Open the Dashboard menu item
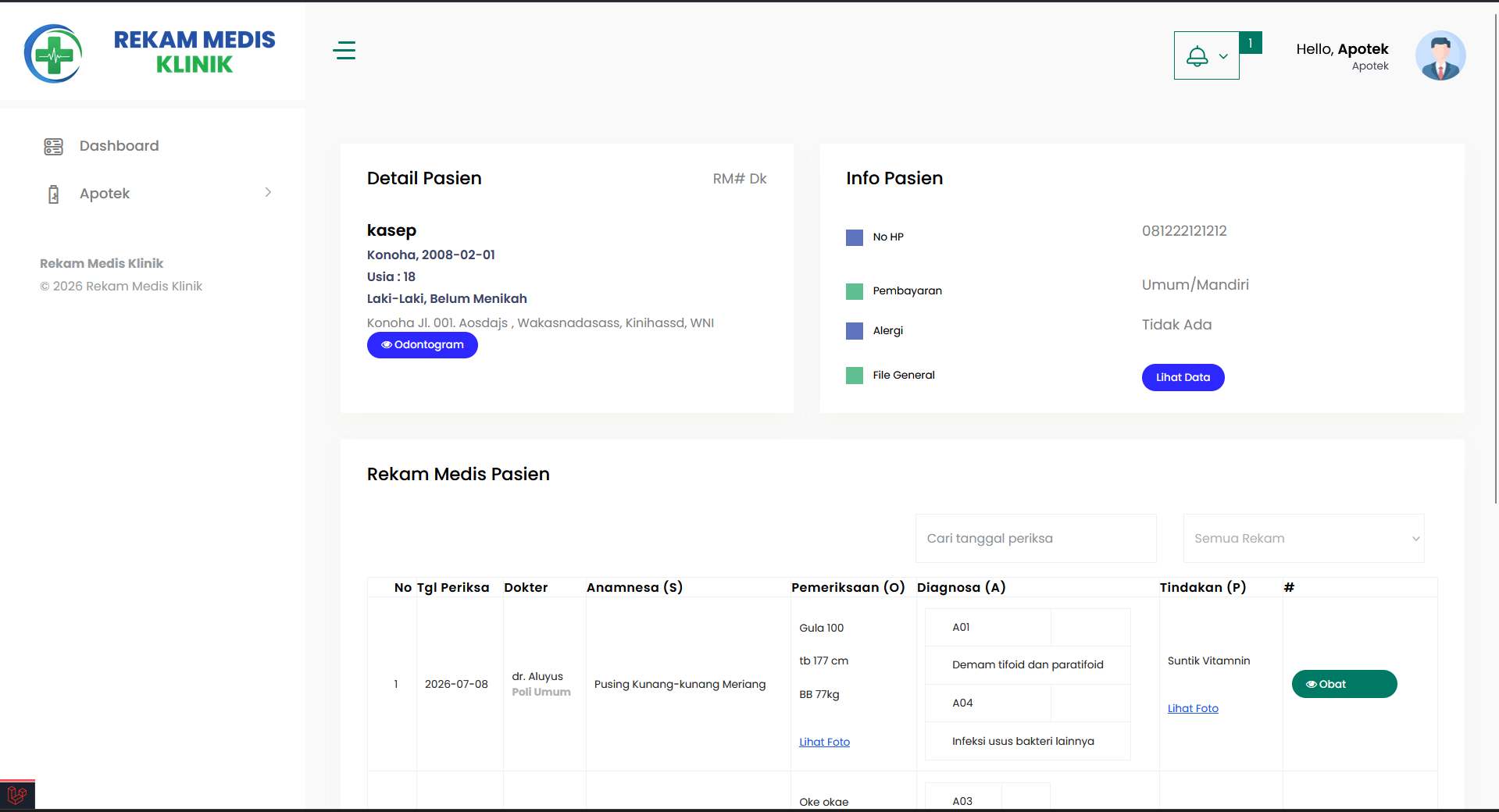Image resolution: width=1499 pixels, height=812 pixels. (x=119, y=146)
